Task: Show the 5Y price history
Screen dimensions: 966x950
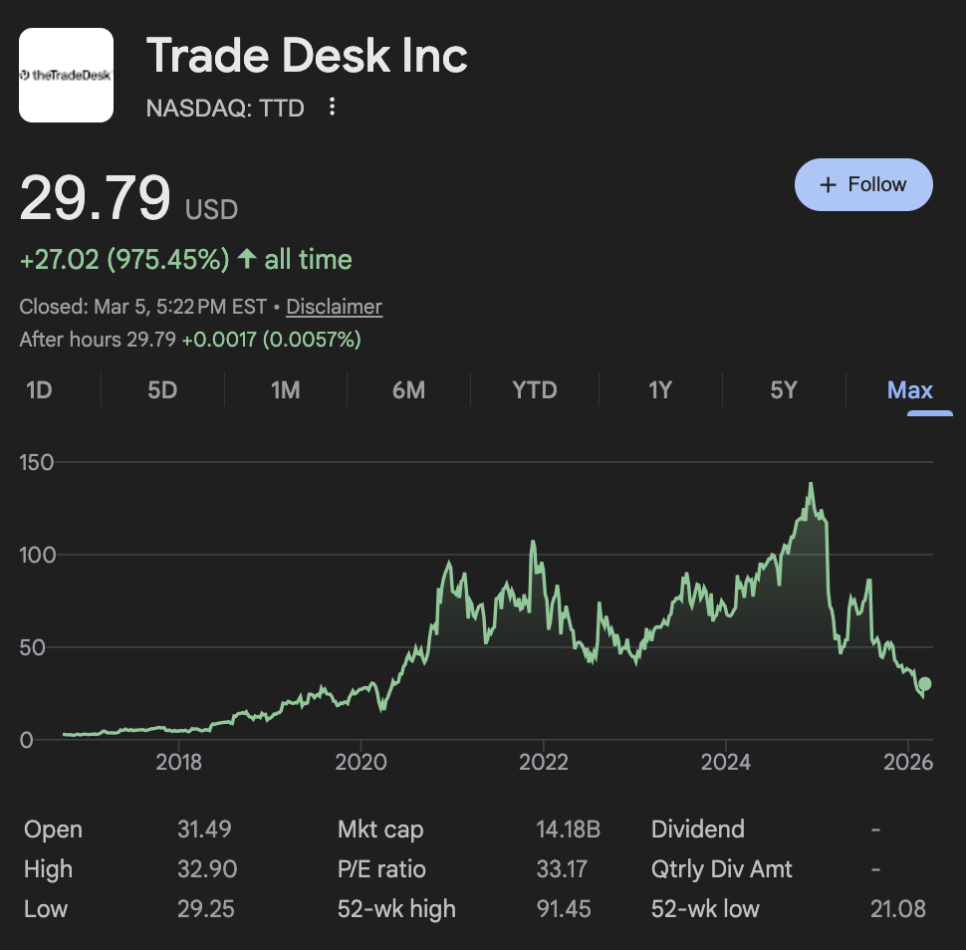Action: (x=784, y=390)
